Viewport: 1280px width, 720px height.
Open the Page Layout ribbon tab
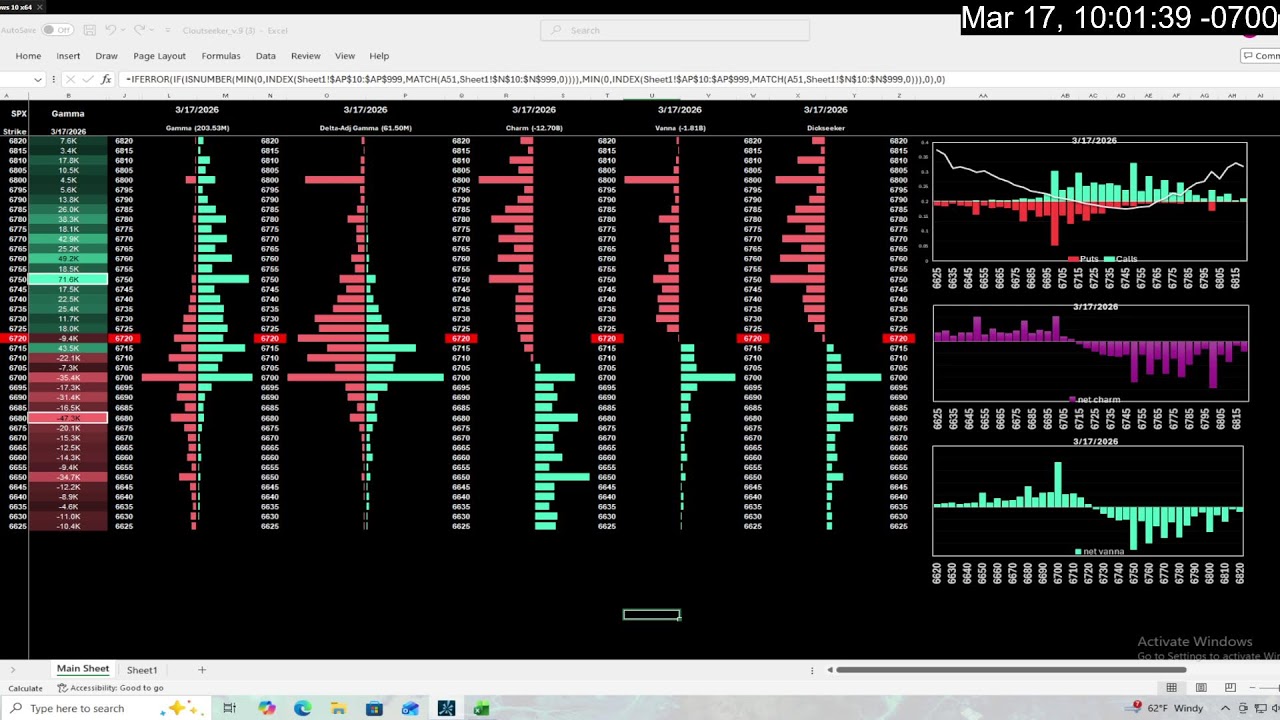160,56
